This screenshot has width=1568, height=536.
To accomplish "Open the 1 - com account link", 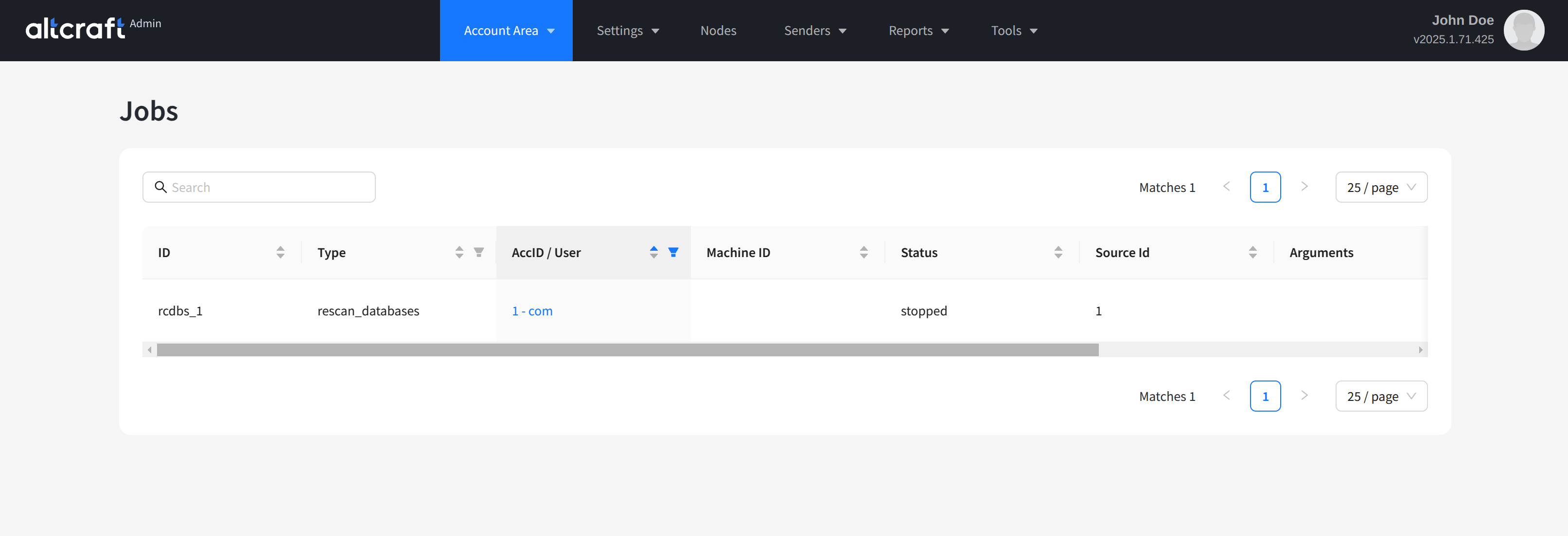I will coord(532,311).
